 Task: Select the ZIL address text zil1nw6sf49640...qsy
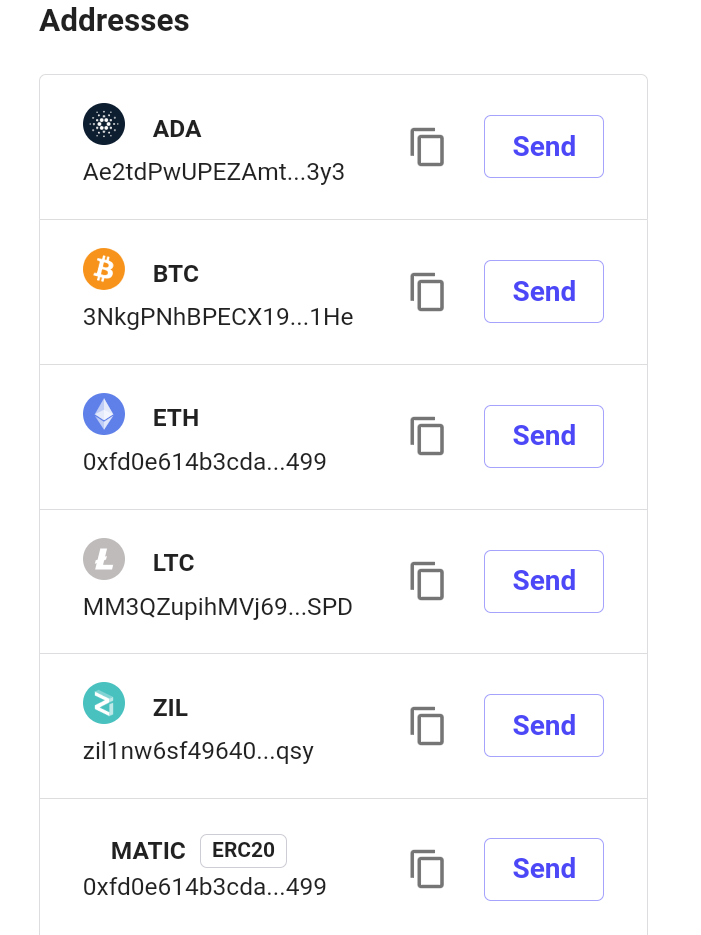[198, 751]
